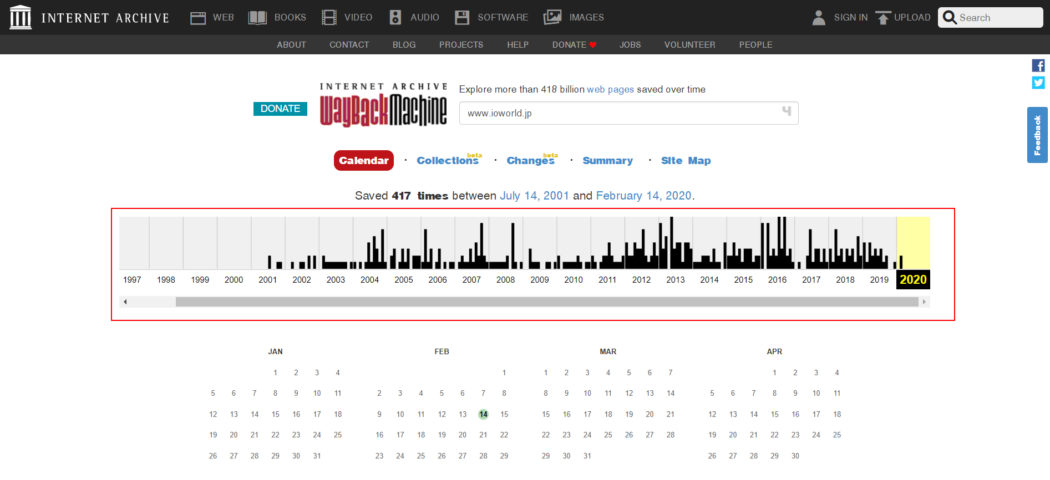Click the SIGN IN link

tap(850, 18)
